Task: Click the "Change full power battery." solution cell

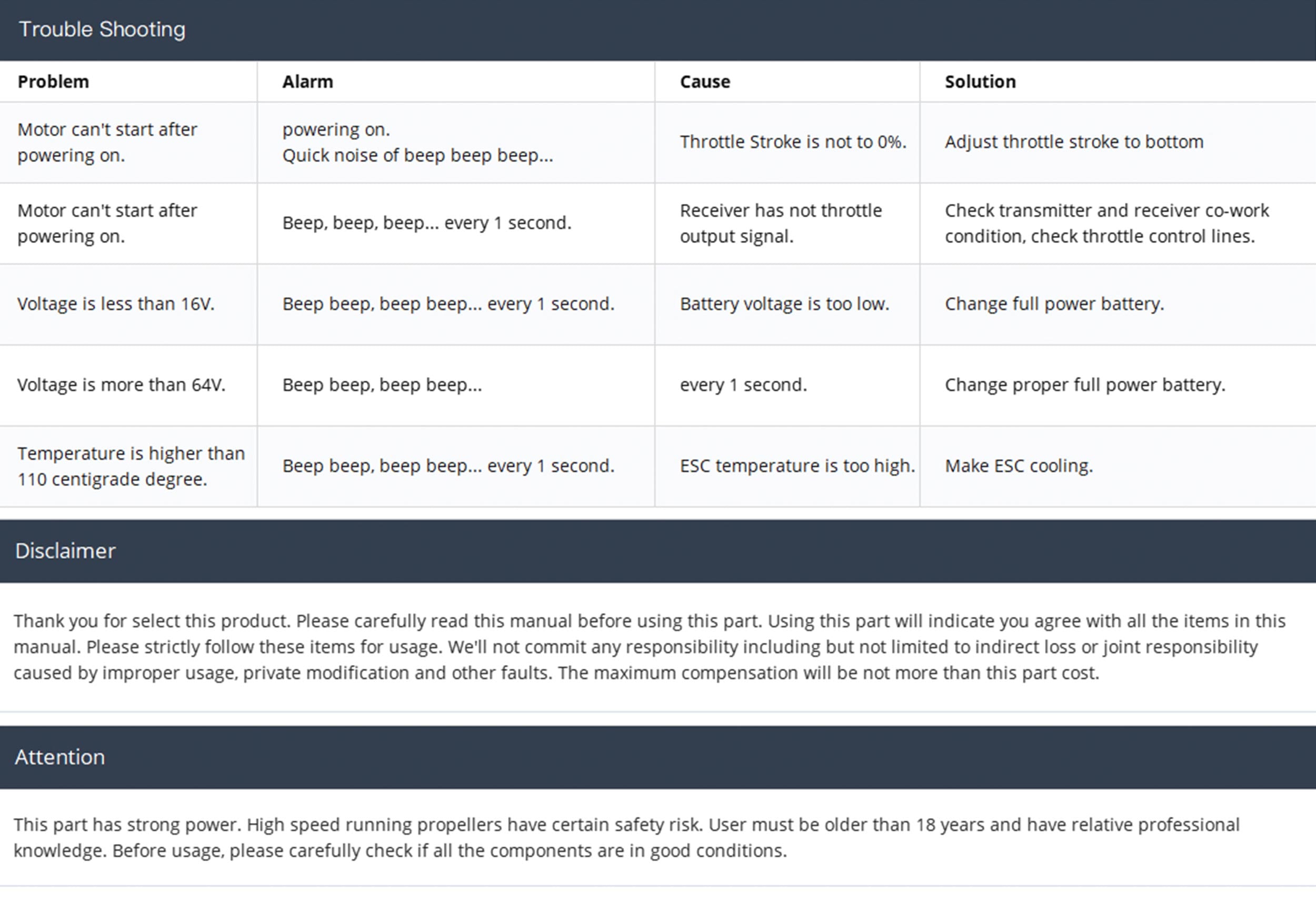Action: click(x=1054, y=304)
